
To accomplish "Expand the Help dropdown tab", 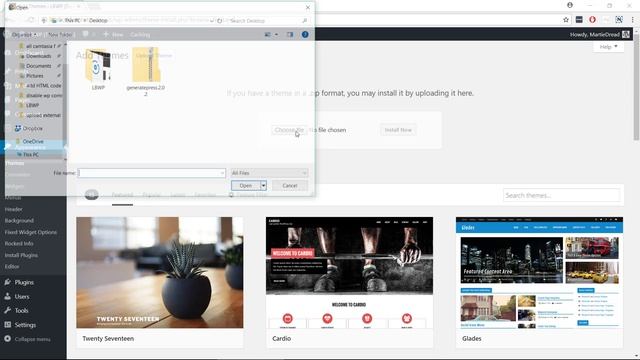I will (608, 47).
